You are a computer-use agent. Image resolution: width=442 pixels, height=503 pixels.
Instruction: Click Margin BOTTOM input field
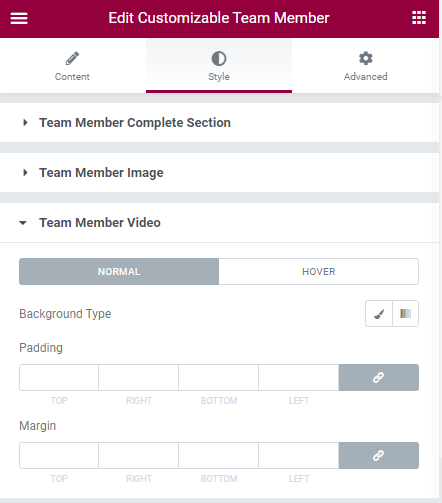click(219, 455)
